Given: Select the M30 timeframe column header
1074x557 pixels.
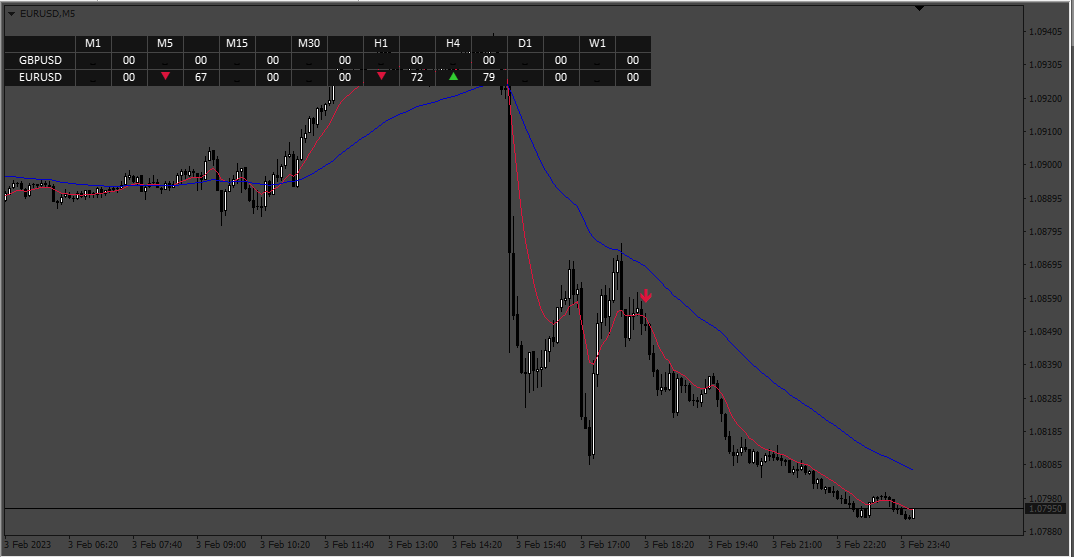Looking at the screenshot, I should coord(309,43).
